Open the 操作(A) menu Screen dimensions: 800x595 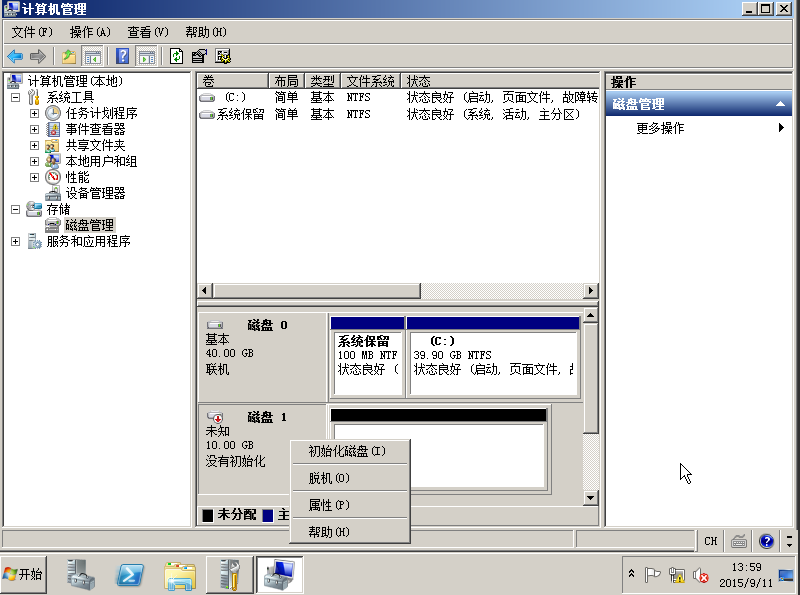pyautogui.click(x=90, y=32)
